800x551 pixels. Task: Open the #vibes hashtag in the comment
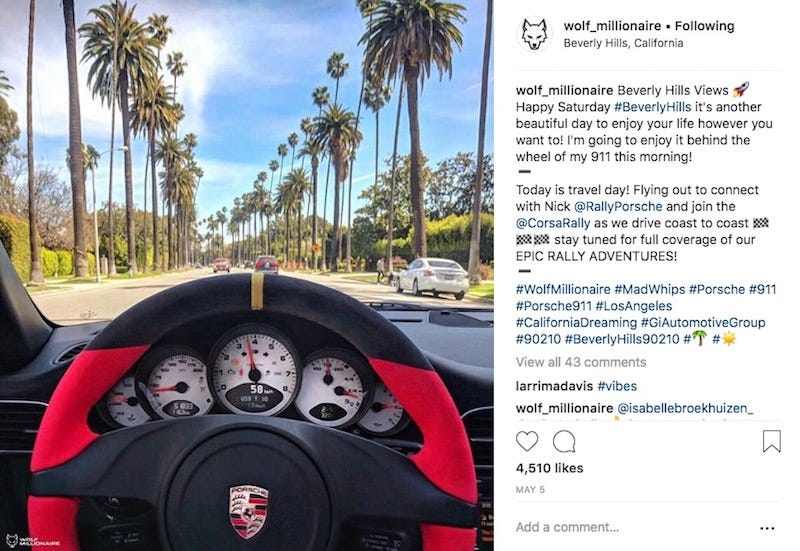click(617, 386)
